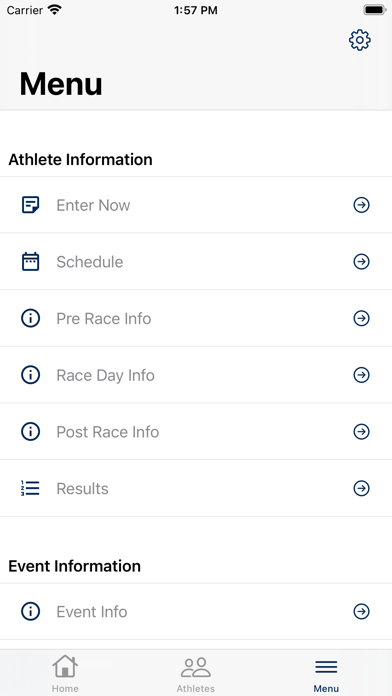Tap the Results numbered list icon
This screenshot has width=392, height=696.
(x=31, y=488)
